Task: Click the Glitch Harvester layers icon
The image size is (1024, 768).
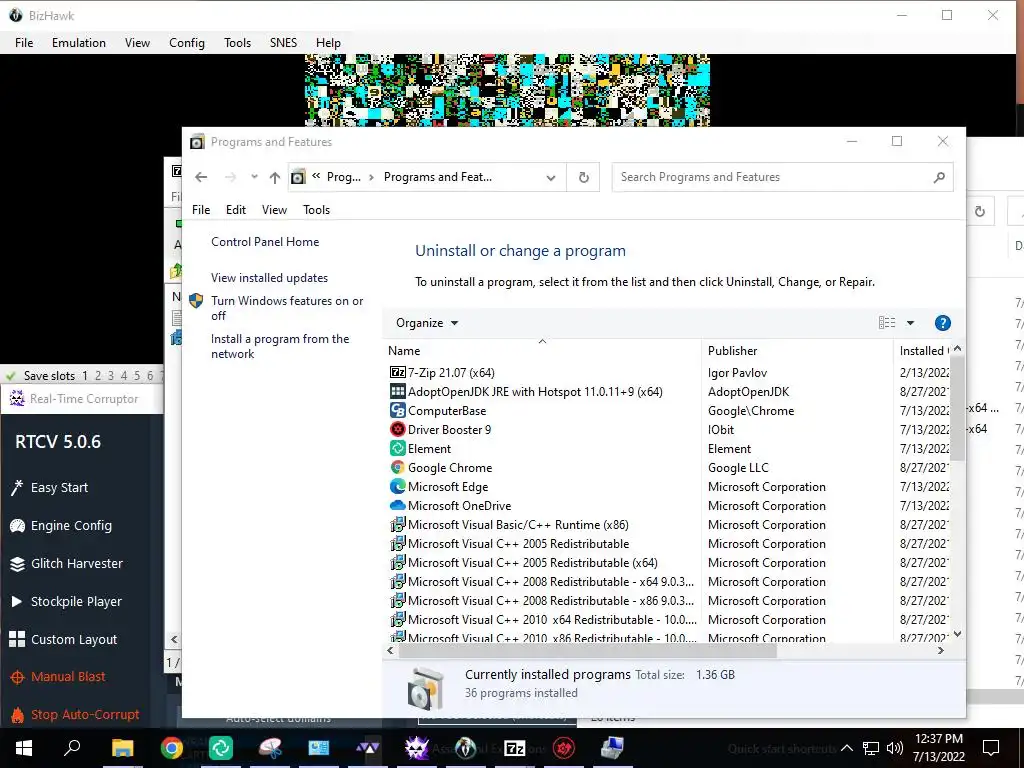Action: 17,564
